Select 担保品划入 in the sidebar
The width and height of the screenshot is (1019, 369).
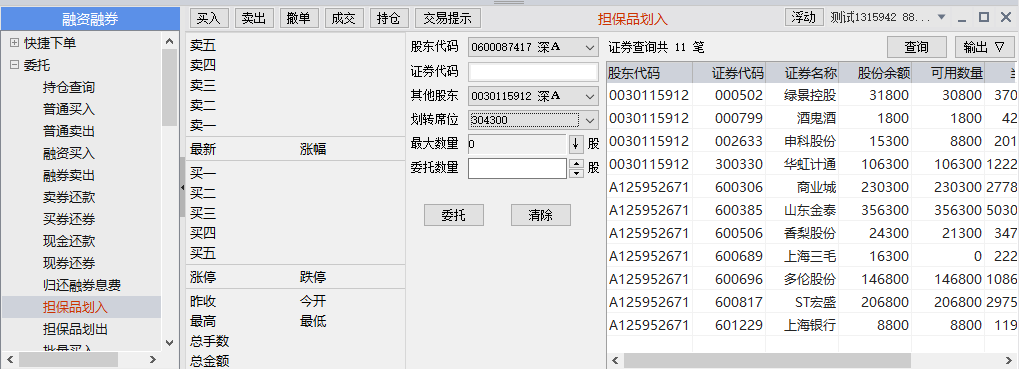coord(75,307)
